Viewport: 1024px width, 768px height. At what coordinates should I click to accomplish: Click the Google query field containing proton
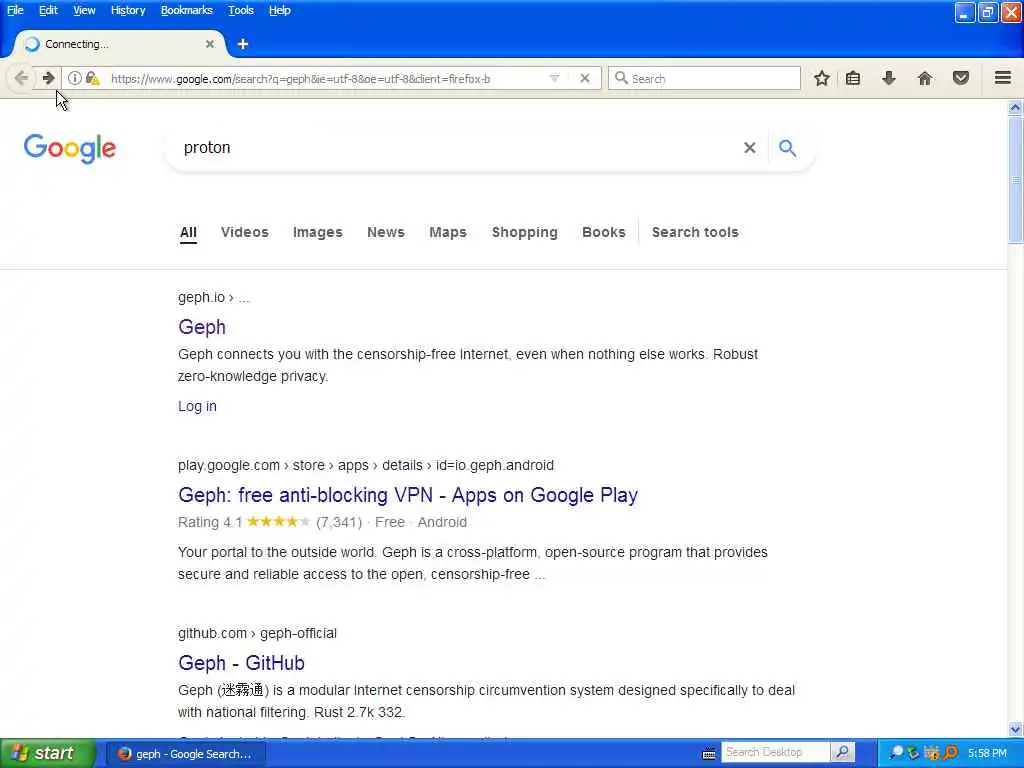pos(457,148)
